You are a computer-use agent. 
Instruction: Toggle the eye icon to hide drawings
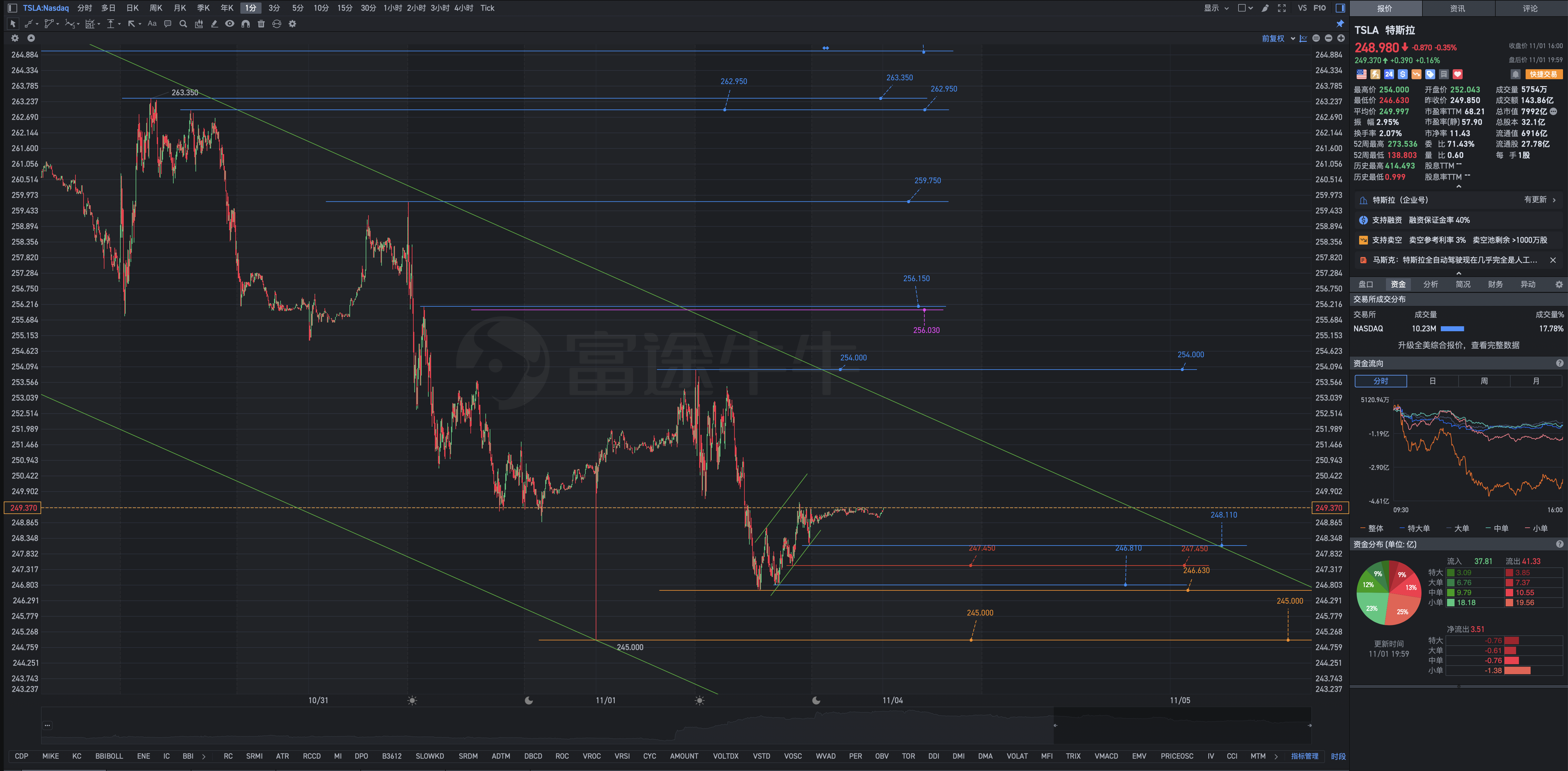229,24
